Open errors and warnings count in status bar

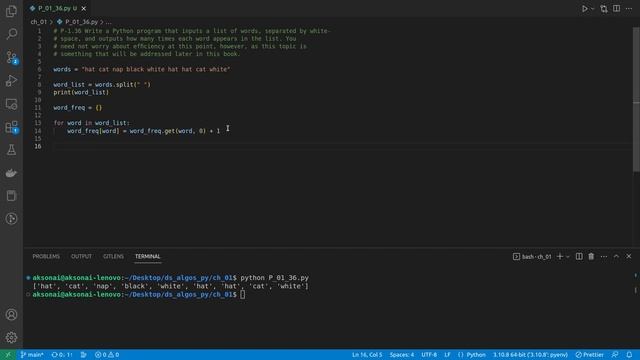(x=107, y=354)
